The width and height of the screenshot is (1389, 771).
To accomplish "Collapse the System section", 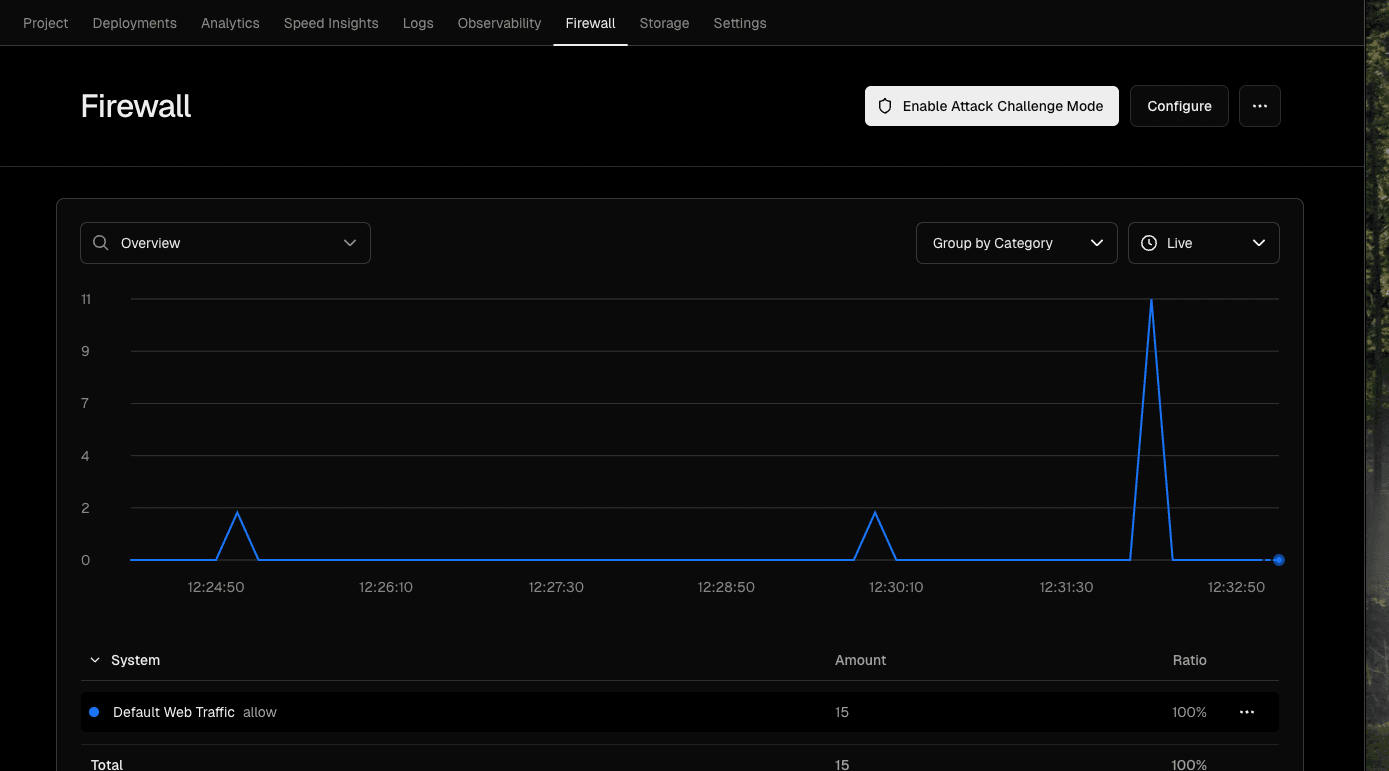I will tap(95, 660).
